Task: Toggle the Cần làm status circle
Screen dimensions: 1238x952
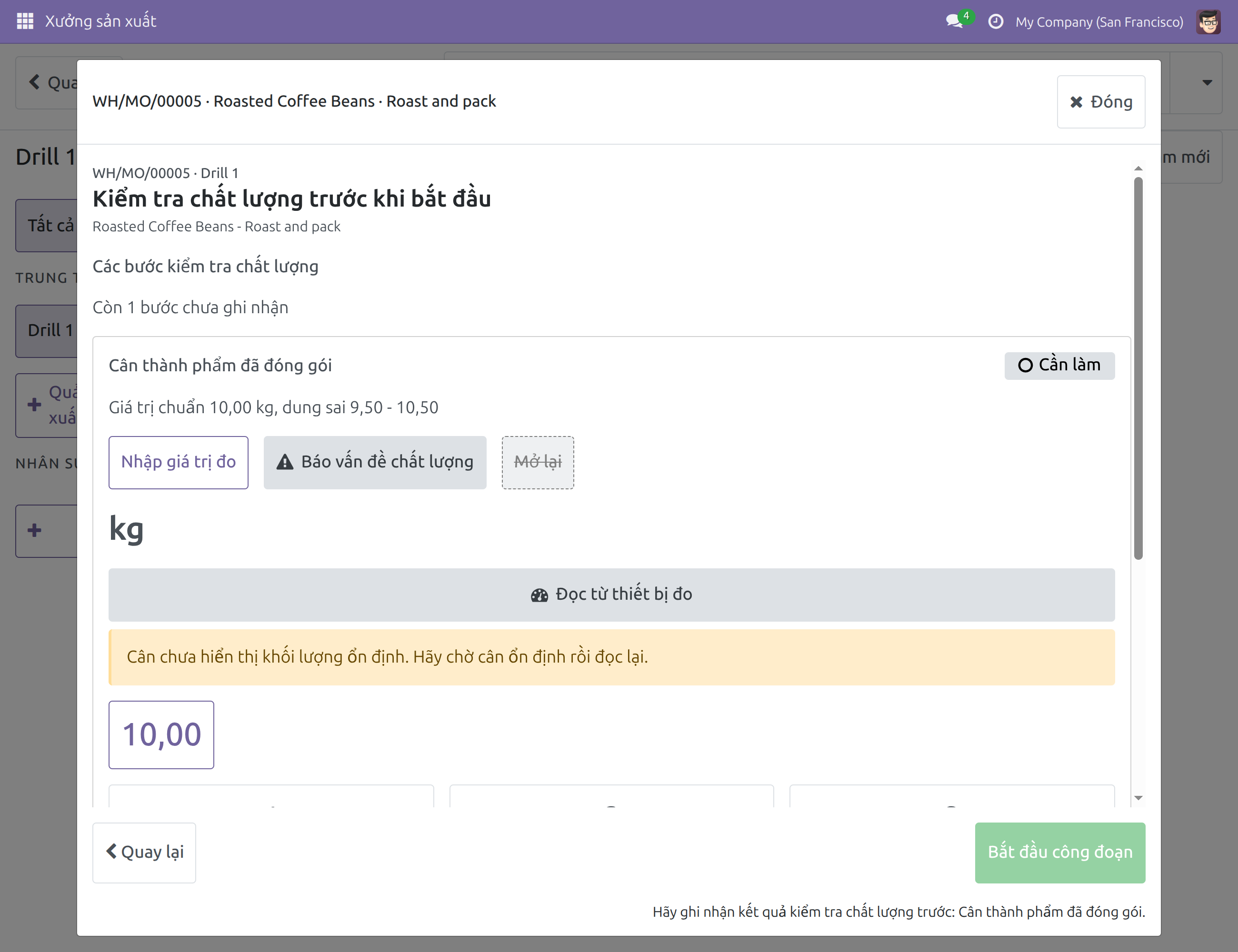Action: click(x=1025, y=366)
